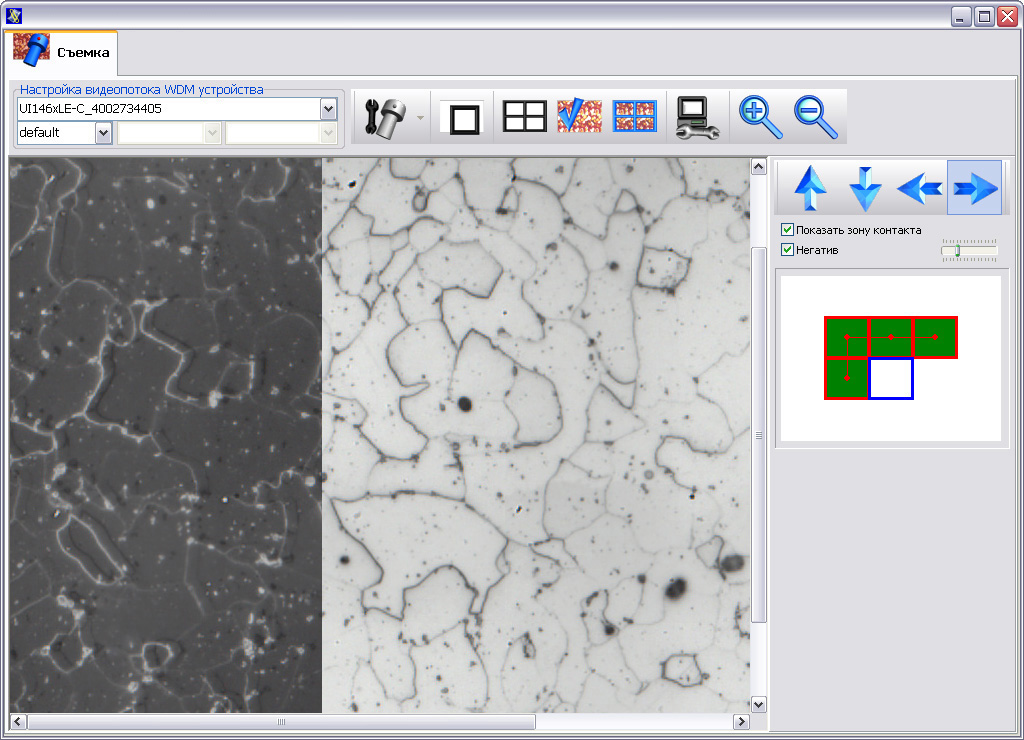Click horizontal scrollbar right arrow

tap(741, 722)
